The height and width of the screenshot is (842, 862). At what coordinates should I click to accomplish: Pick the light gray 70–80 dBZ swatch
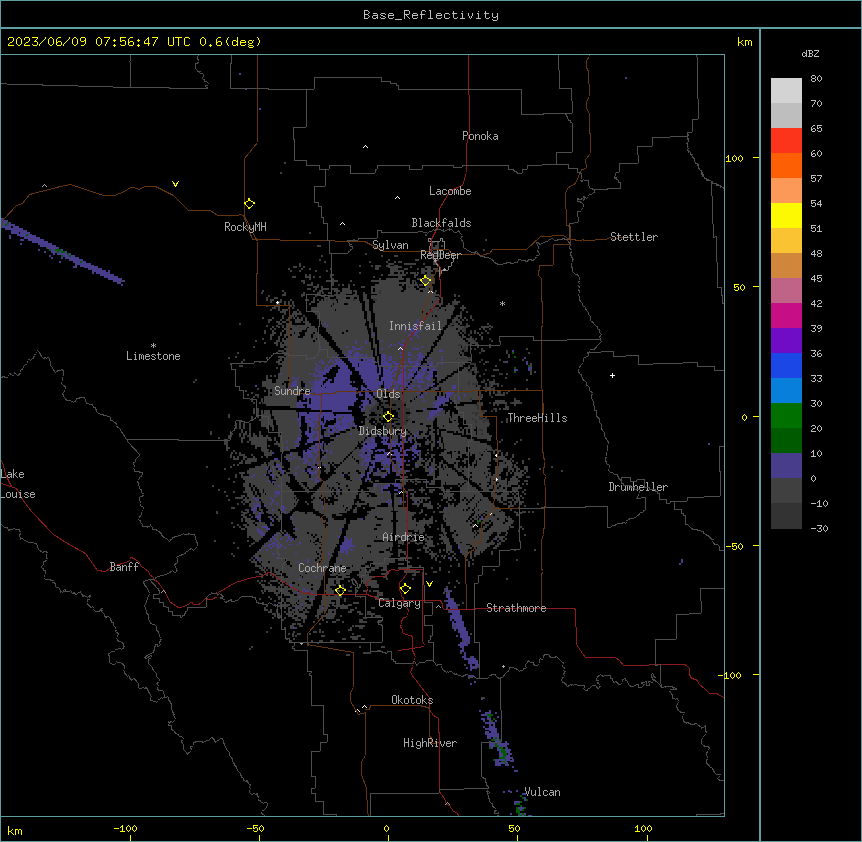pyautogui.click(x=786, y=91)
